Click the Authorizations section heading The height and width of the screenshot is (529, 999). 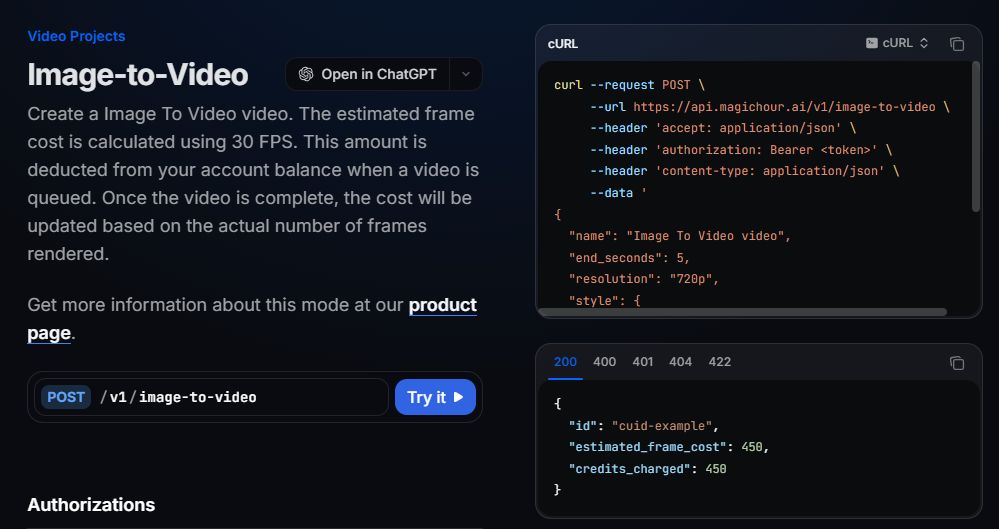[x=91, y=505]
